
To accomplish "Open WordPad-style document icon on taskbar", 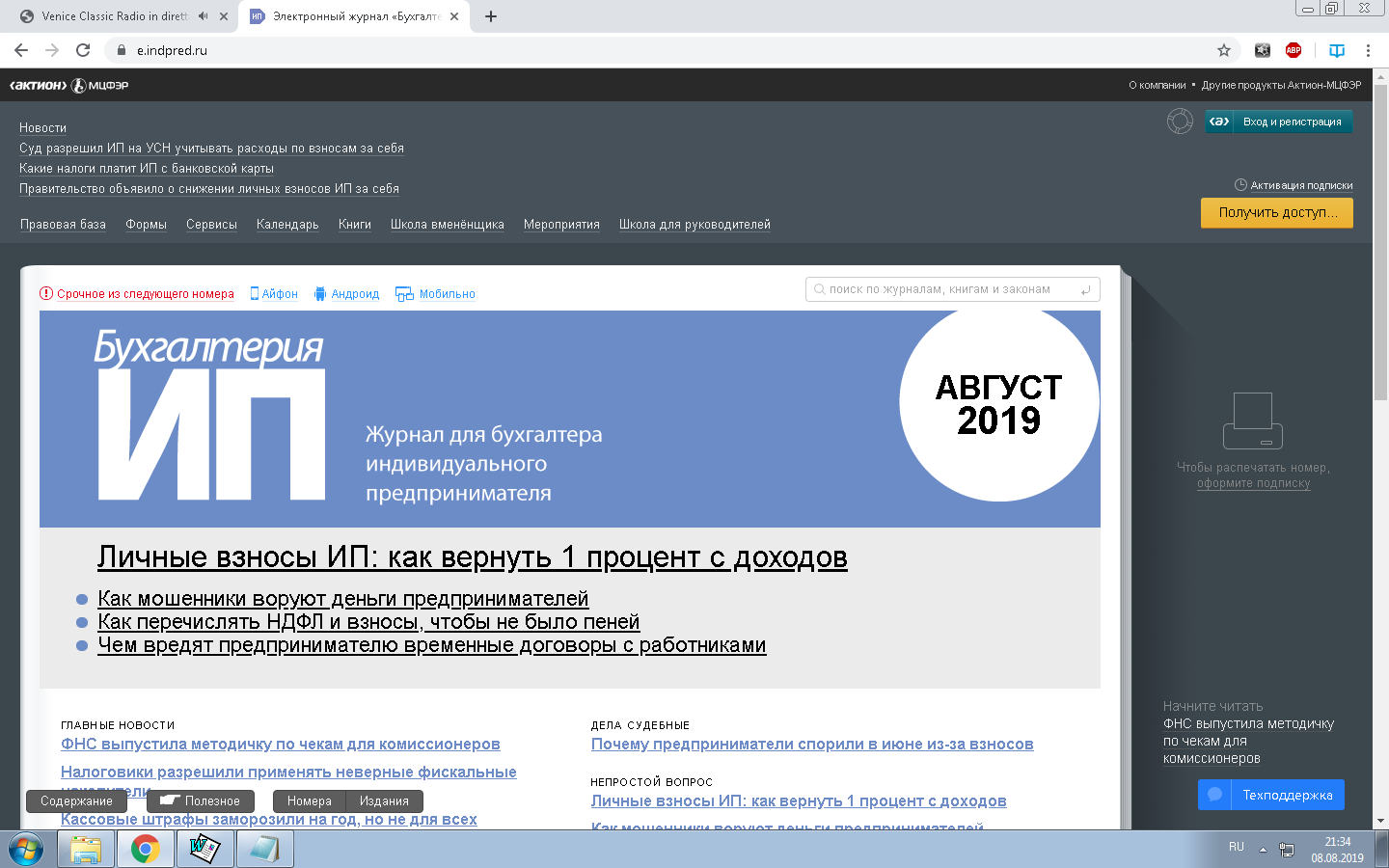I will (x=205, y=849).
